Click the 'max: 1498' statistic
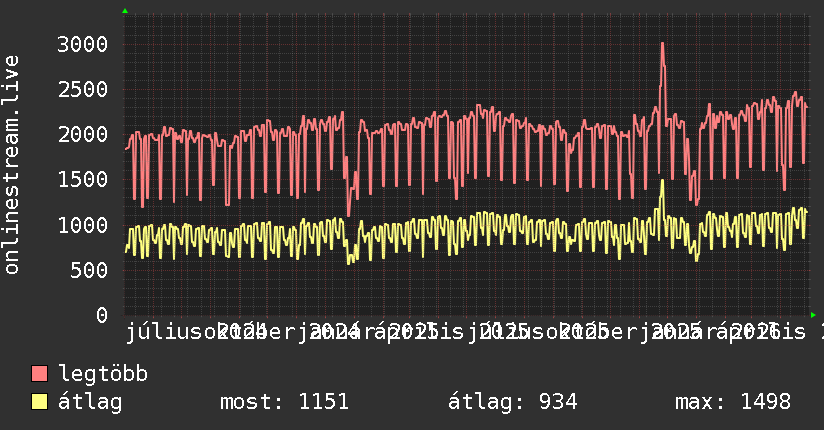This screenshot has height=430, width=824. pyautogui.click(x=733, y=402)
